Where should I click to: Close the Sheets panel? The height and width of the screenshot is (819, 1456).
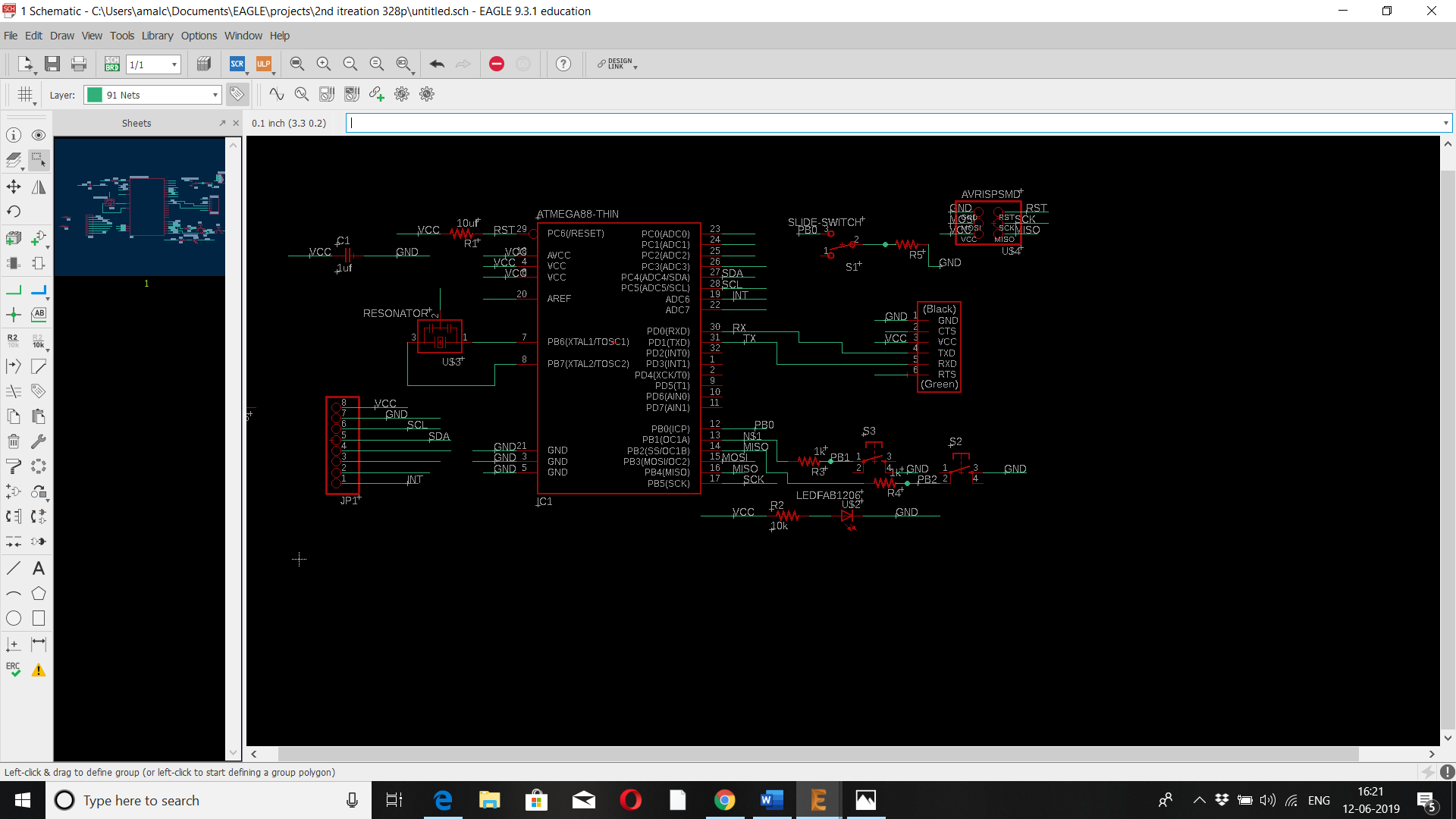236,123
